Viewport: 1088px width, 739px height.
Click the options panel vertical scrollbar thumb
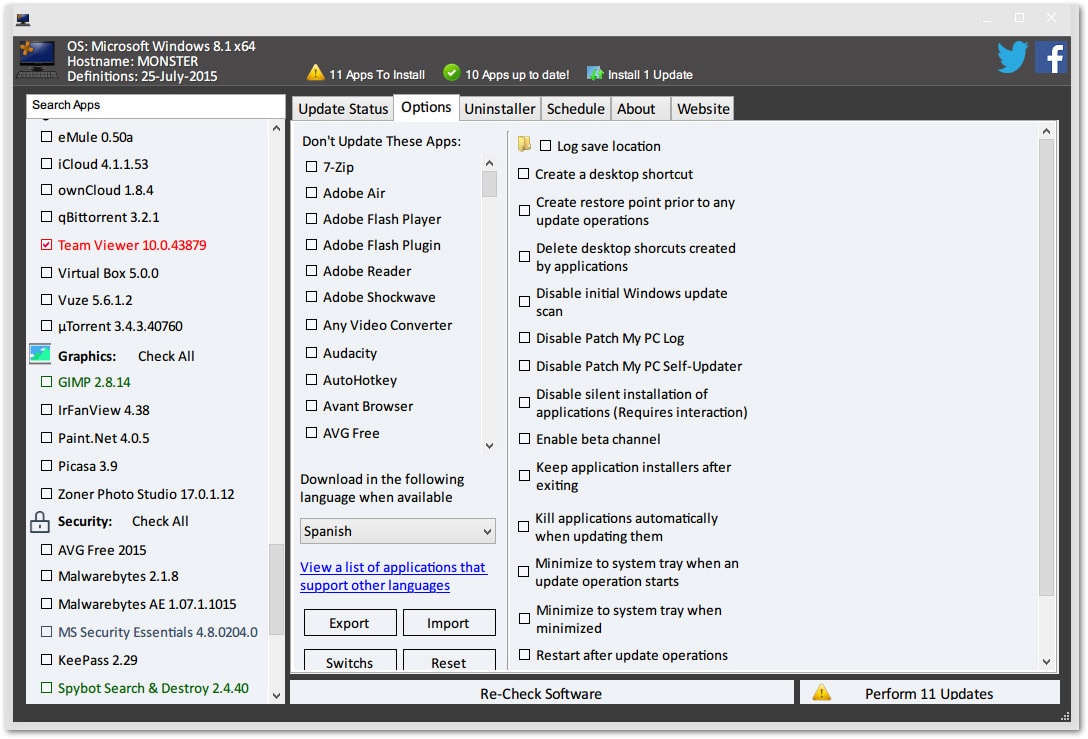click(x=1046, y=368)
